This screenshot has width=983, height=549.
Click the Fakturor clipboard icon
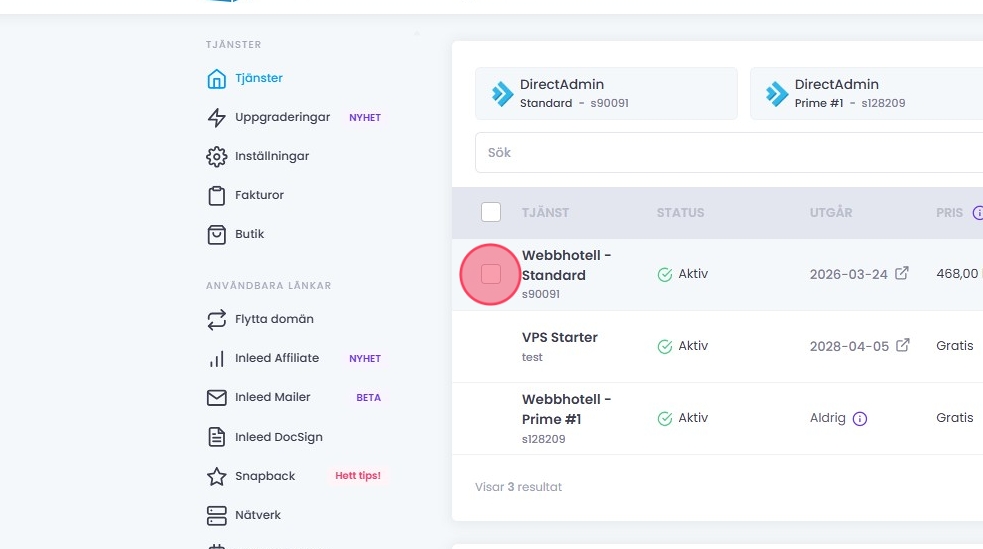click(216, 196)
